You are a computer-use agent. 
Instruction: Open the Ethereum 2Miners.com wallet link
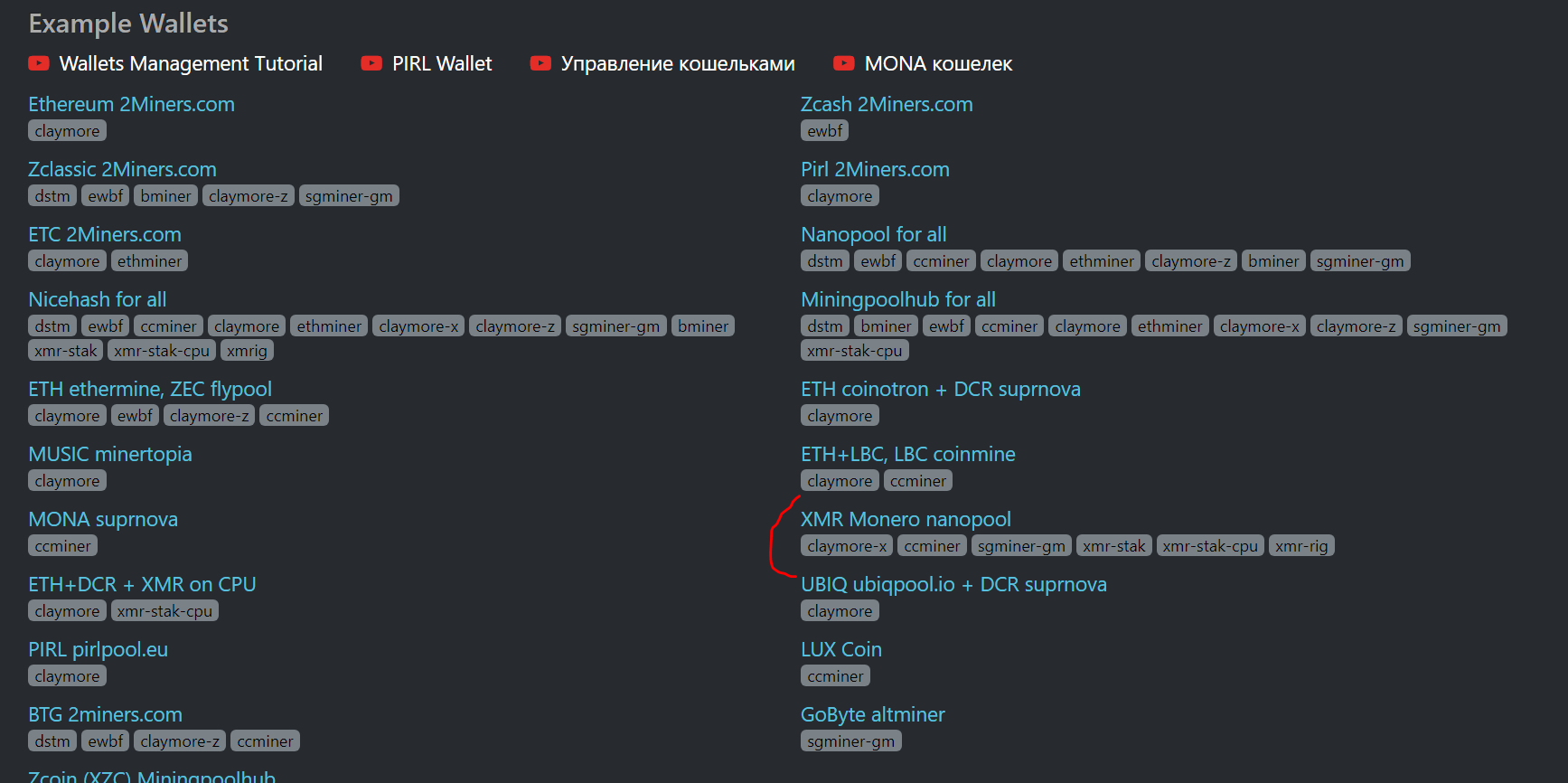[x=131, y=104]
